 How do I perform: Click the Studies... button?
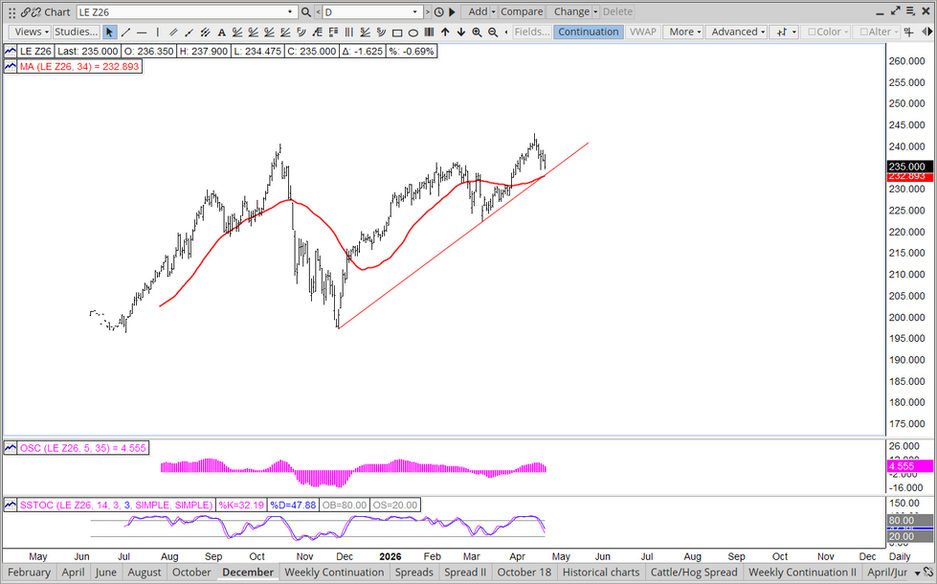(x=76, y=32)
